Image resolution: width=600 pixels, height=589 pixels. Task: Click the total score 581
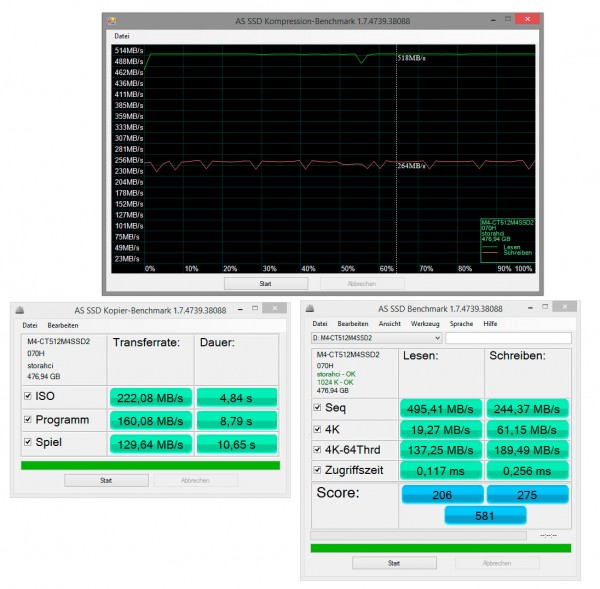tap(485, 516)
